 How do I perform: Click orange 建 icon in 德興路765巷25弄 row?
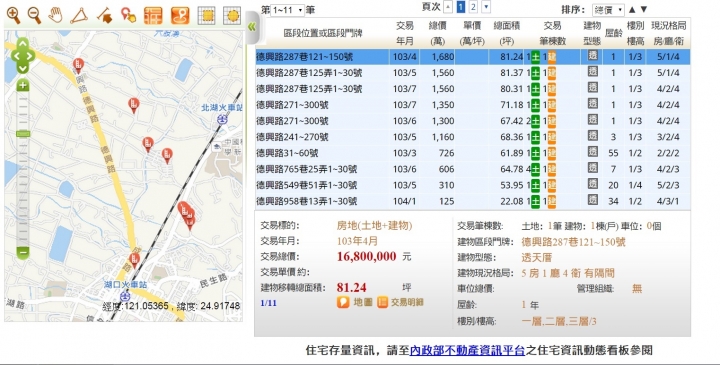(552, 169)
